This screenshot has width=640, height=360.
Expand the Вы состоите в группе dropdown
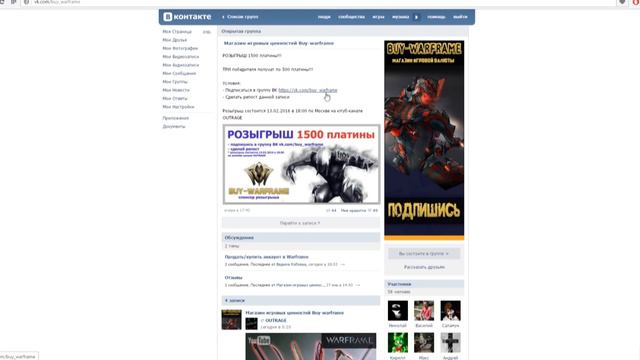pos(424,253)
